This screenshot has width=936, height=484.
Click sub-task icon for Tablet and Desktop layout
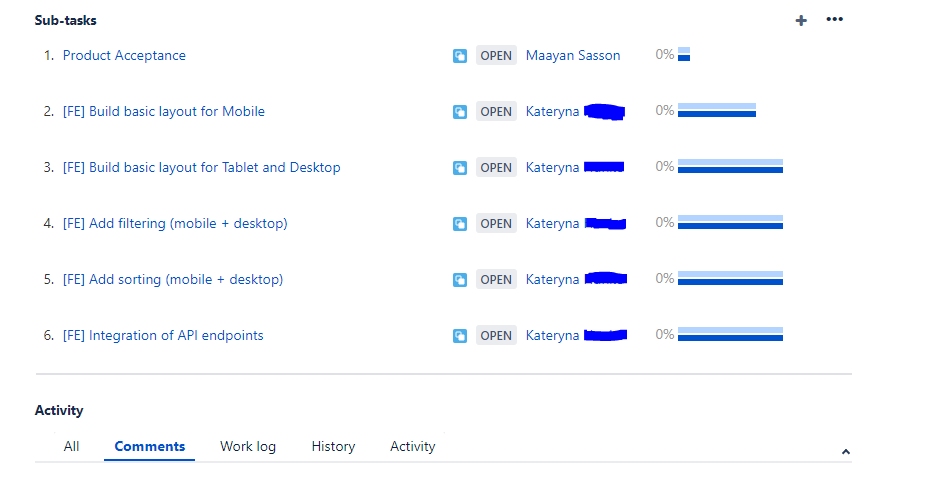(460, 168)
